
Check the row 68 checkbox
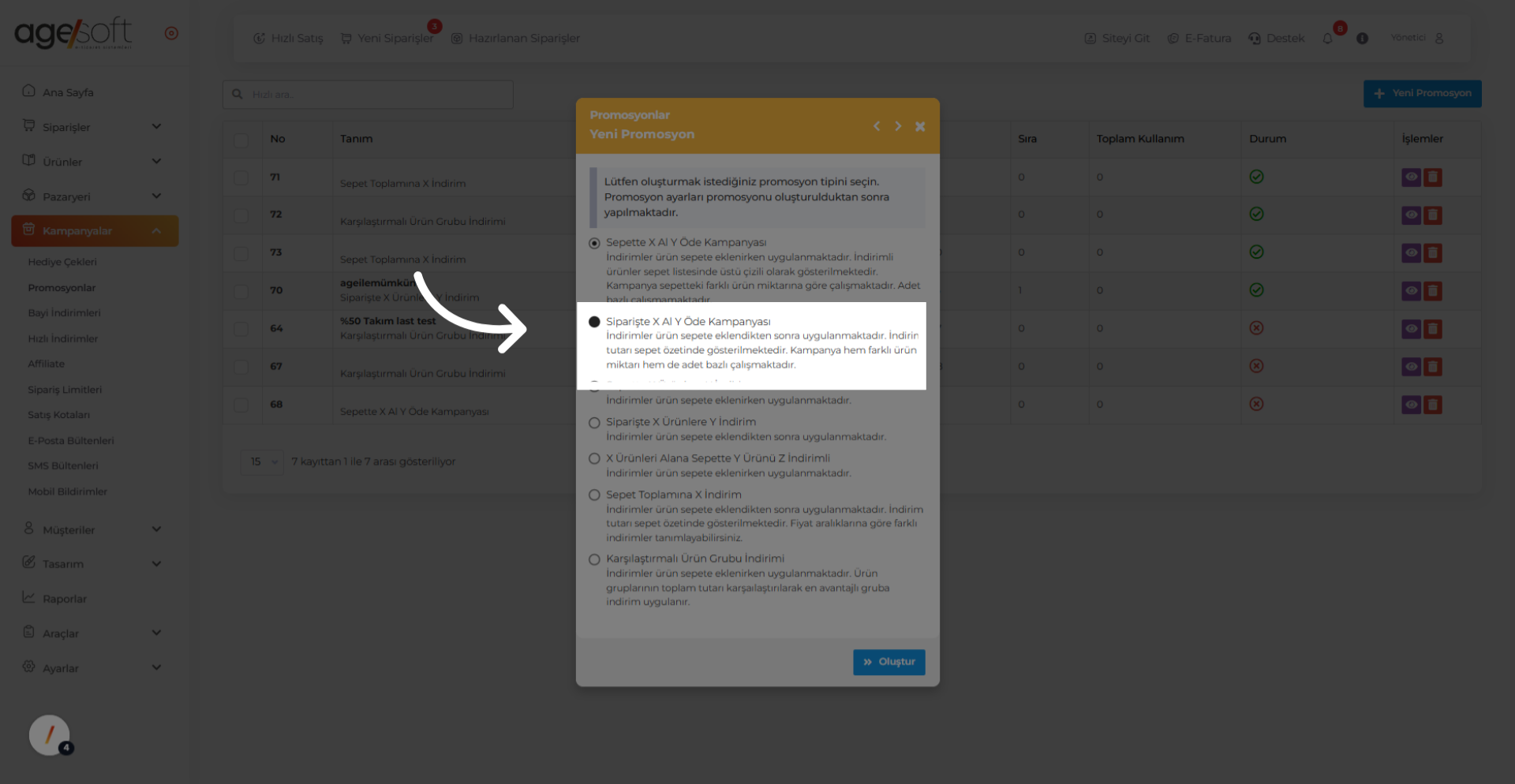[241, 405]
